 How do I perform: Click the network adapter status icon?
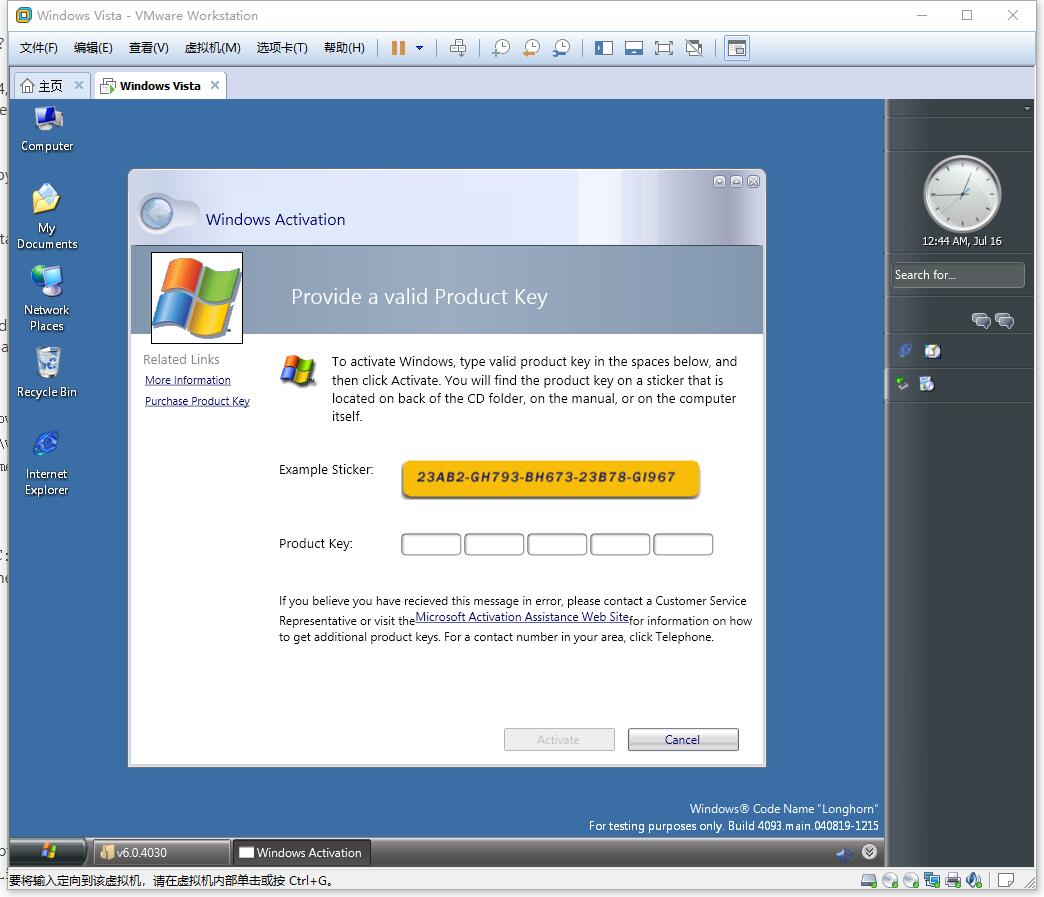932,880
